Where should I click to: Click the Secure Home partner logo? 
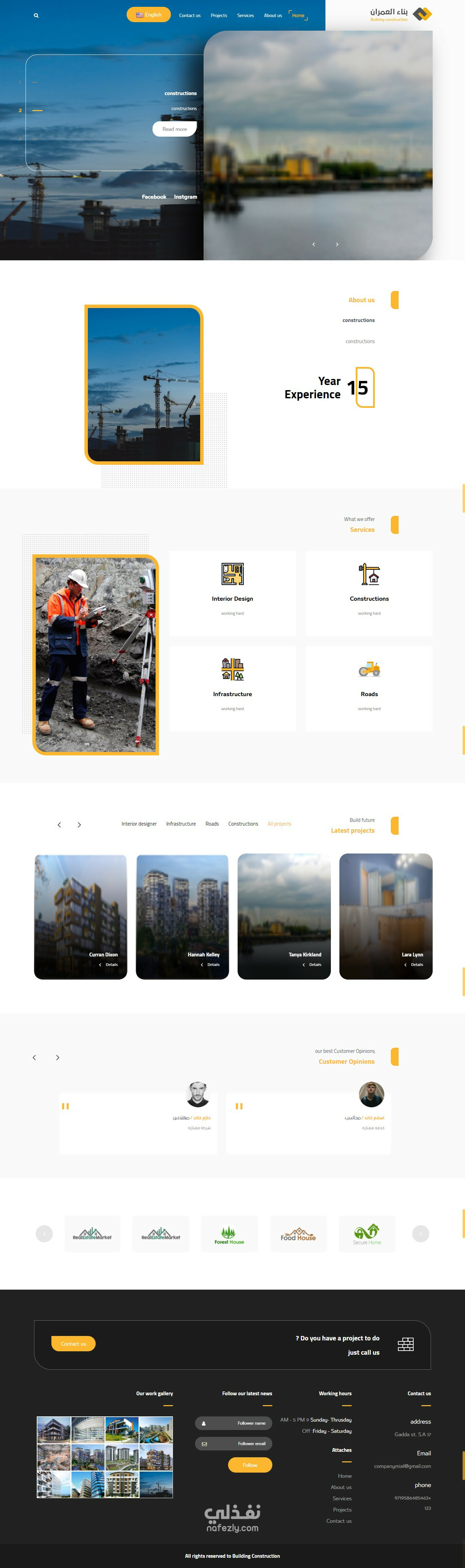click(x=367, y=1234)
